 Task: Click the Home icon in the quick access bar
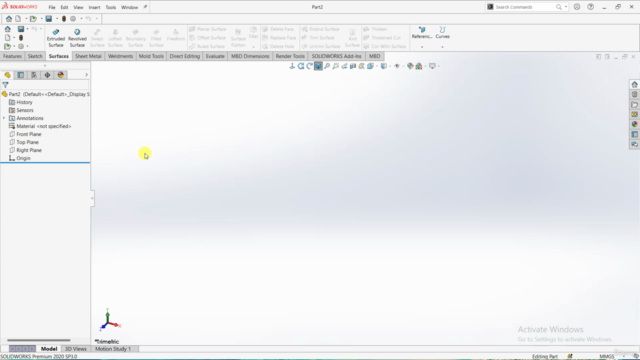(9, 18)
